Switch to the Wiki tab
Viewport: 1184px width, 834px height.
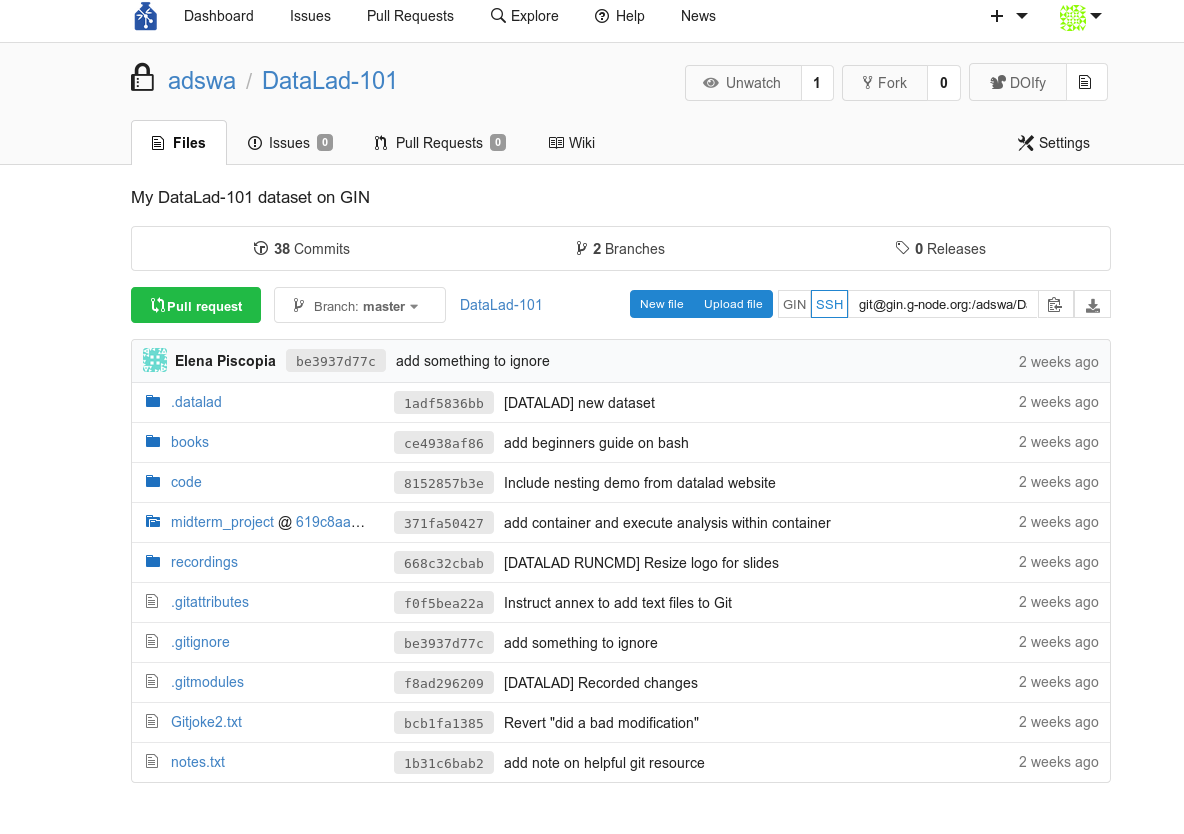tap(571, 143)
